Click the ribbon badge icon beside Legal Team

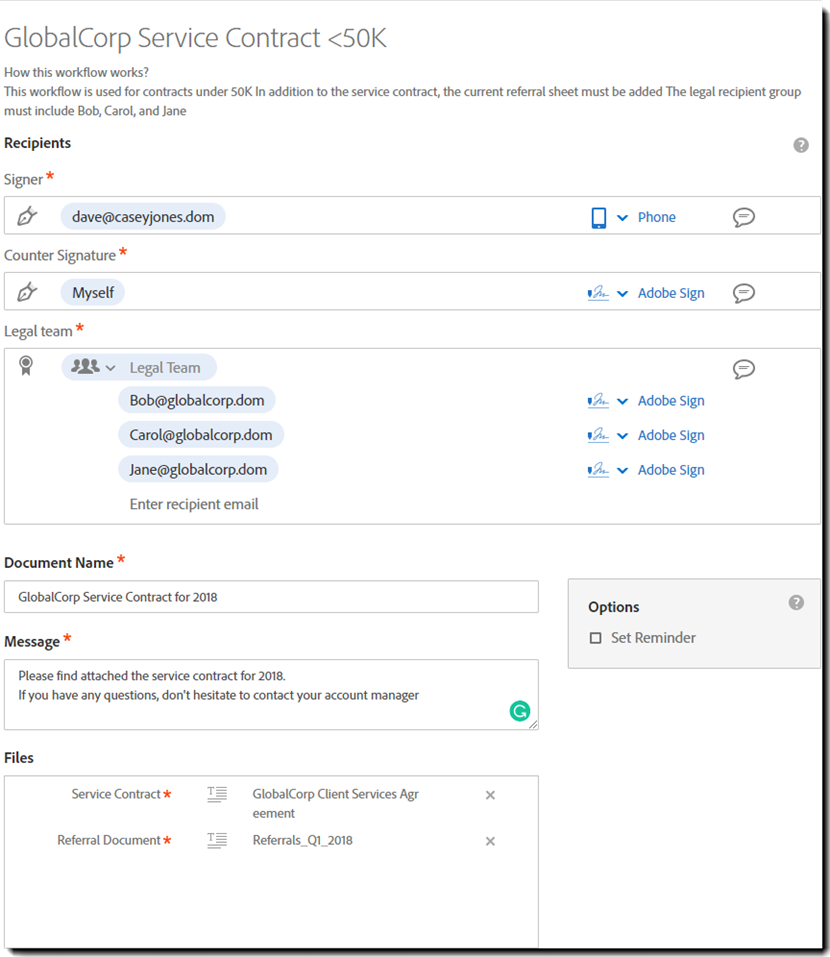pos(26,367)
